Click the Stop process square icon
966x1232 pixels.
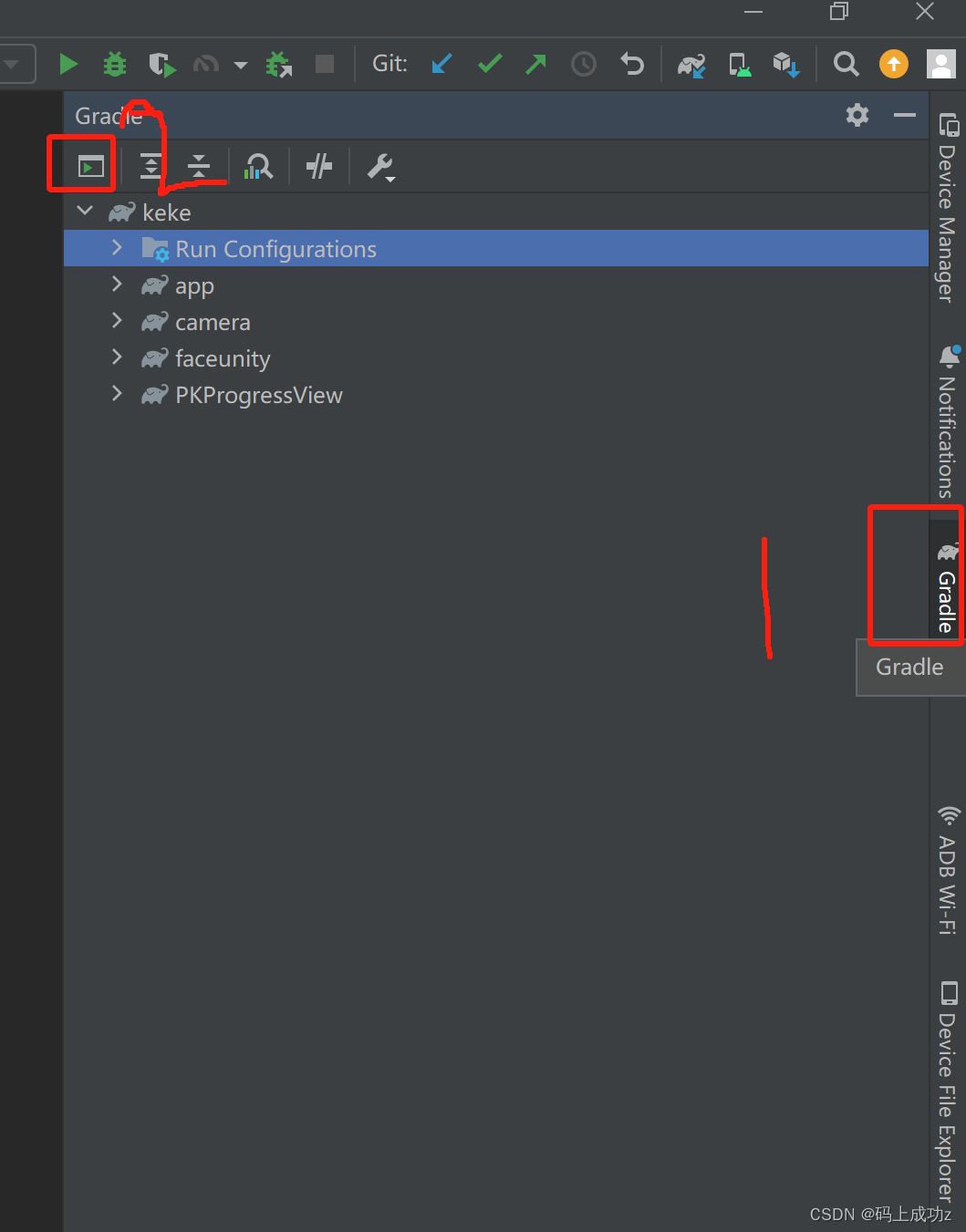point(325,64)
